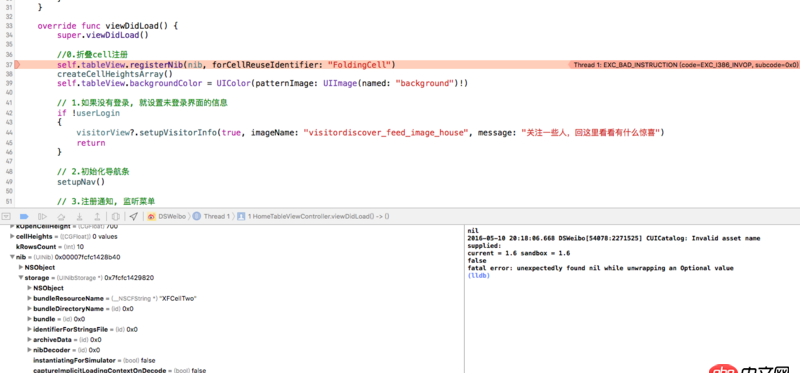Click the super.viewDidLoad() call
This screenshot has height=373, width=800.
103,35
